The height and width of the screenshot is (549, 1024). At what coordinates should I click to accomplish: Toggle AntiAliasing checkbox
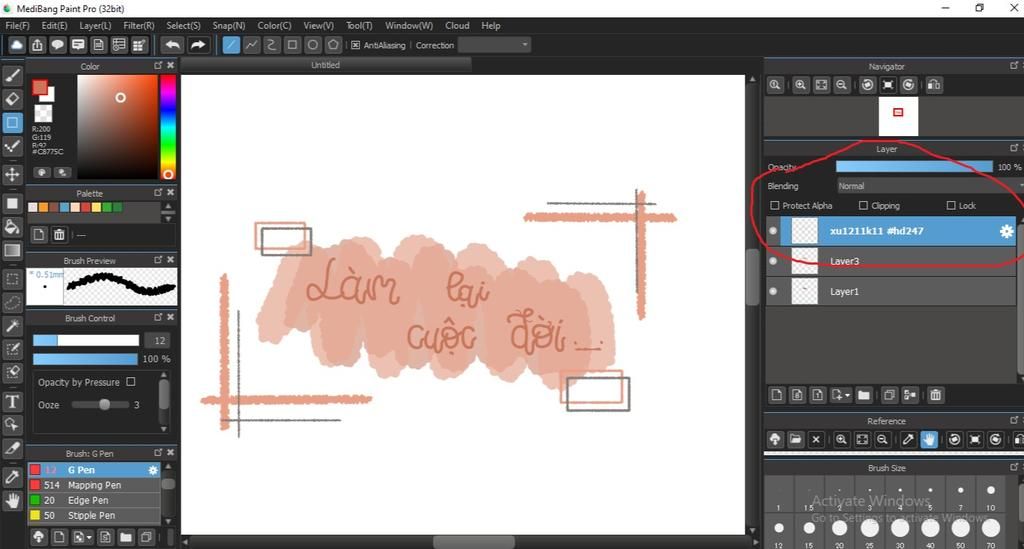coord(355,45)
